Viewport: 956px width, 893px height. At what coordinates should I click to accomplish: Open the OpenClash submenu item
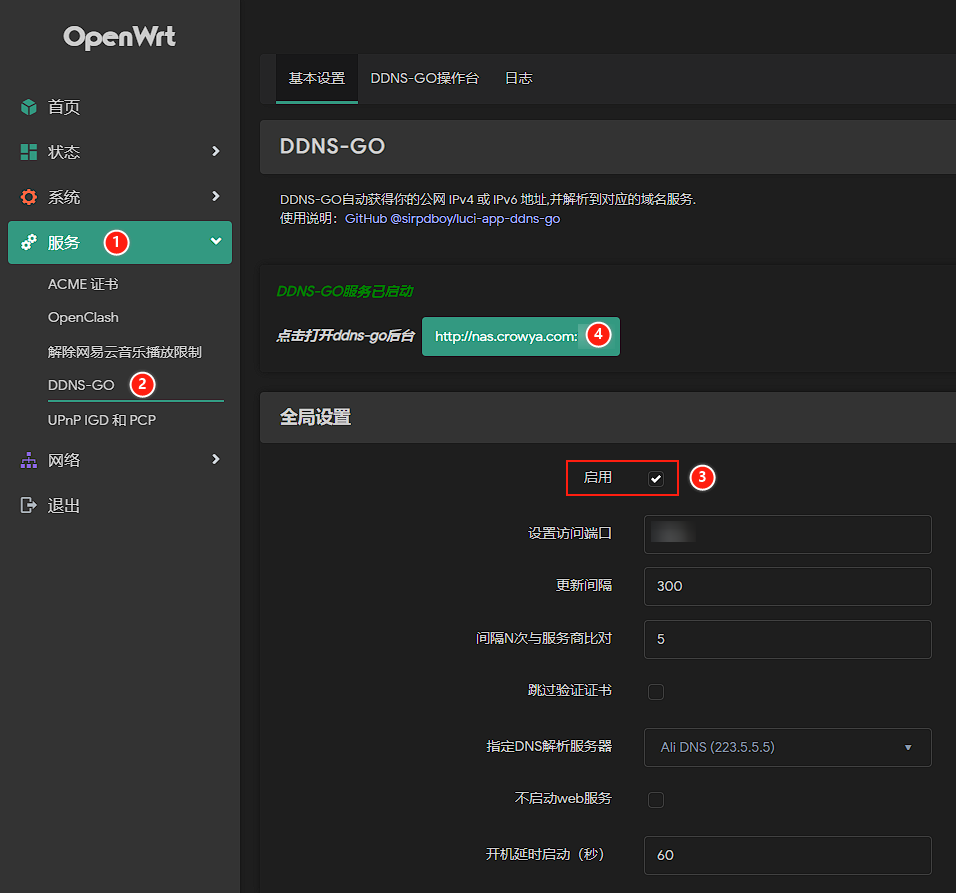tap(83, 318)
